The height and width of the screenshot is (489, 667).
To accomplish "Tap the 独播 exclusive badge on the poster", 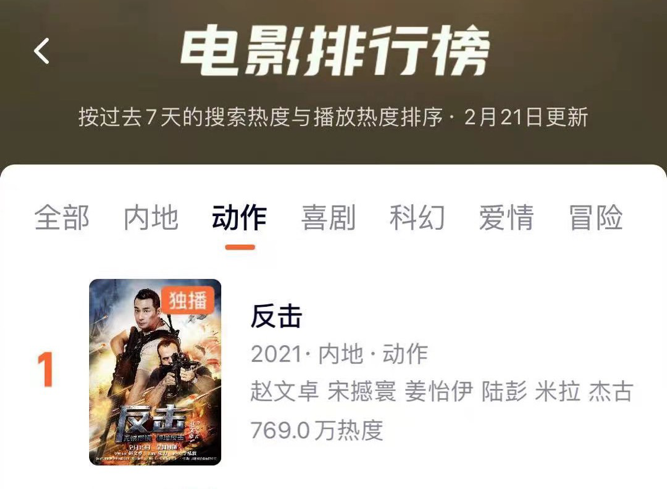I will click(187, 300).
